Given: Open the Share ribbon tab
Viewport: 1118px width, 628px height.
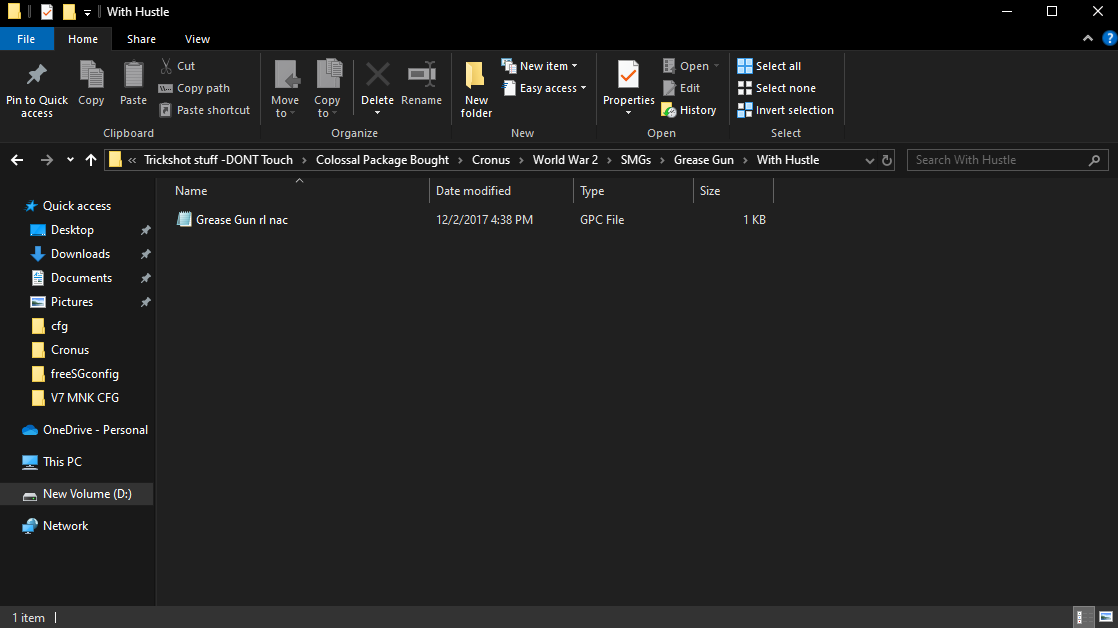Looking at the screenshot, I should (141, 39).
